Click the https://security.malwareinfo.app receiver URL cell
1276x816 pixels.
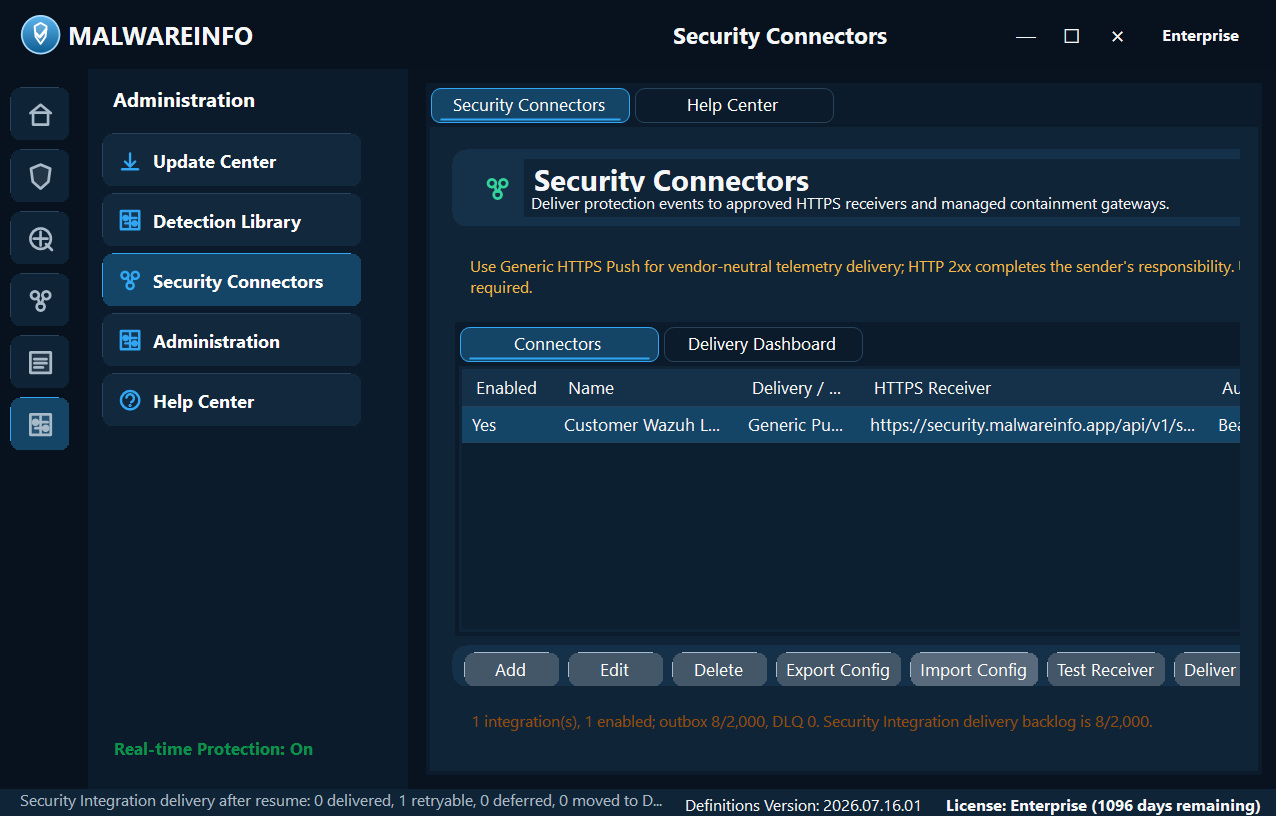[1032, 425]
